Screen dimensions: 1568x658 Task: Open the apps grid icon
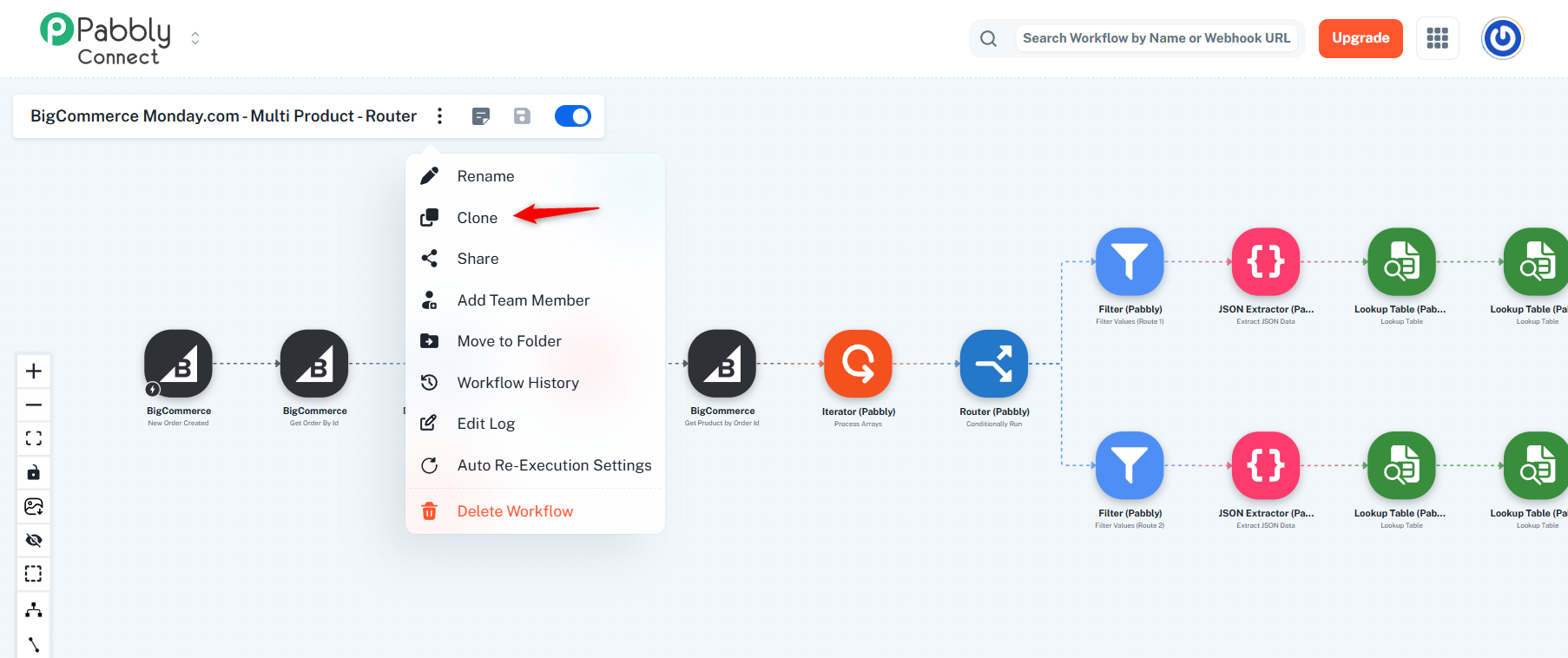click(x=1437, y=38)
